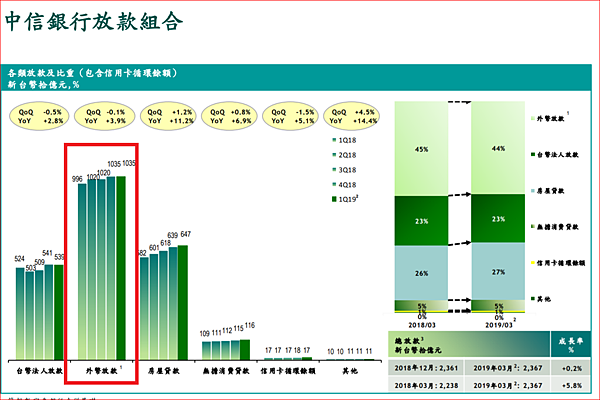Click 房屋貸款 entry in the stacked-bar legend
This screenshot has width=600, height=400.
(x=548, y=191)
